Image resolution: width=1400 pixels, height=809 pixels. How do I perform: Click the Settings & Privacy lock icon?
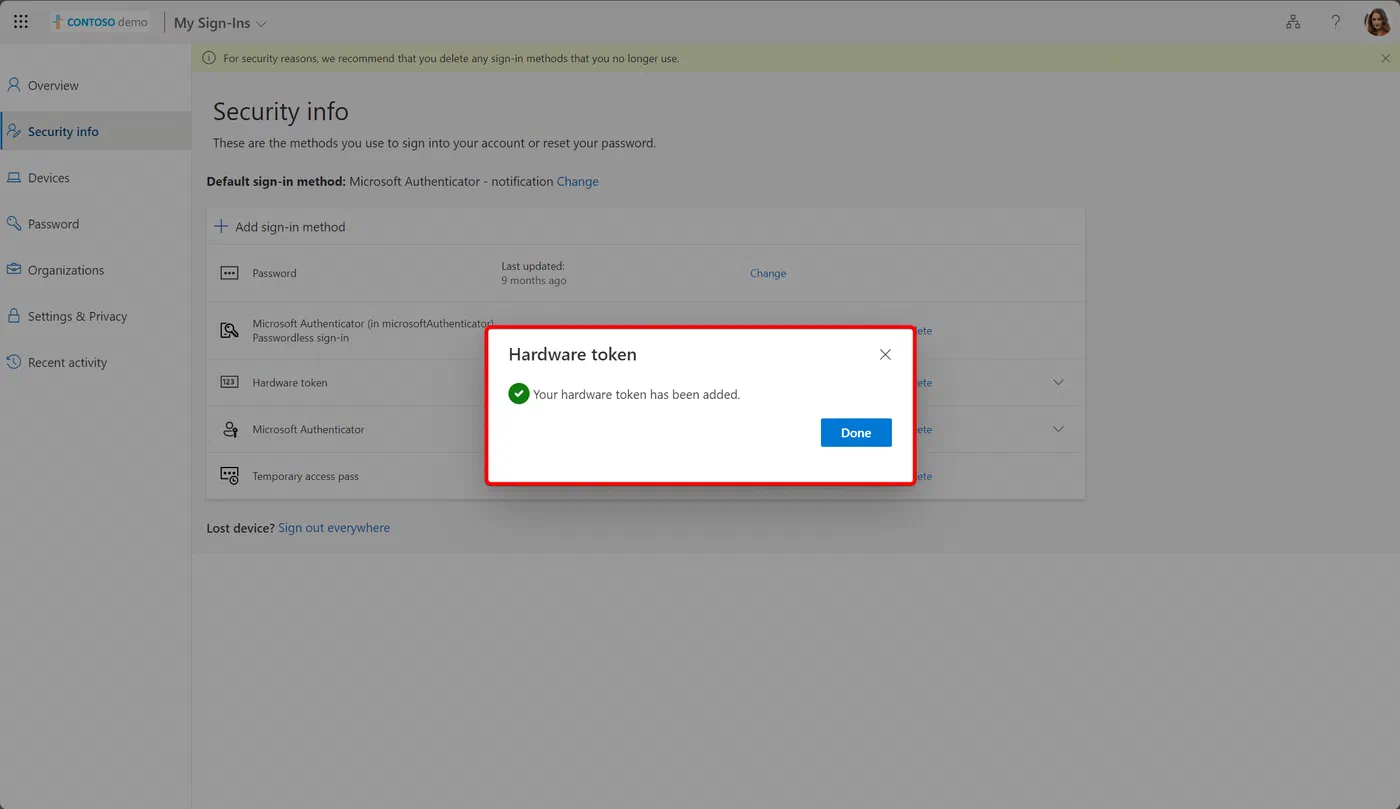pyautogui.click(x=14, y=316)
